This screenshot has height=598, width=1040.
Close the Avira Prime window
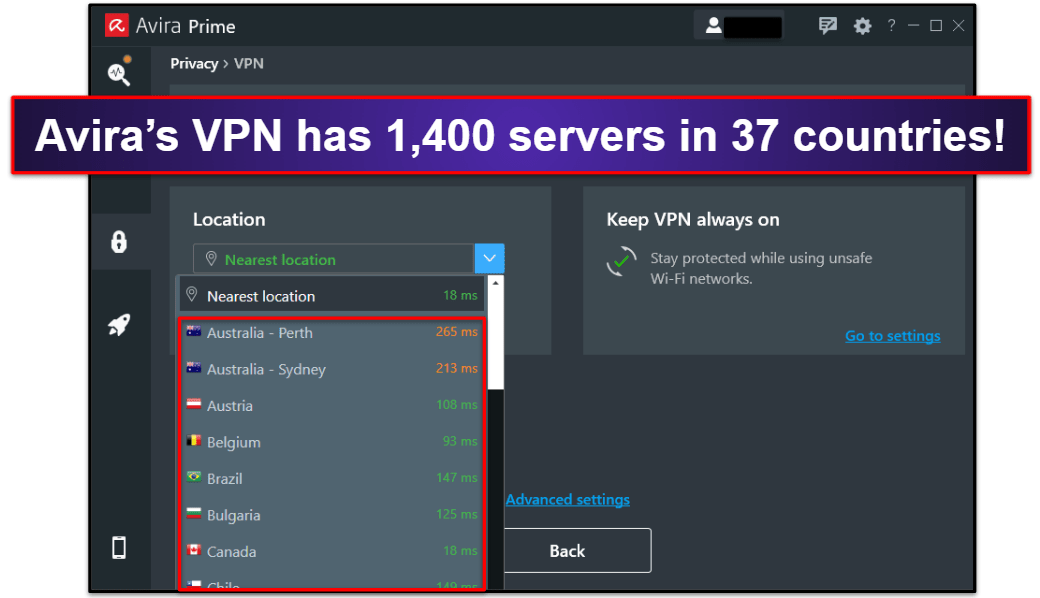click(x=958, y=26)
